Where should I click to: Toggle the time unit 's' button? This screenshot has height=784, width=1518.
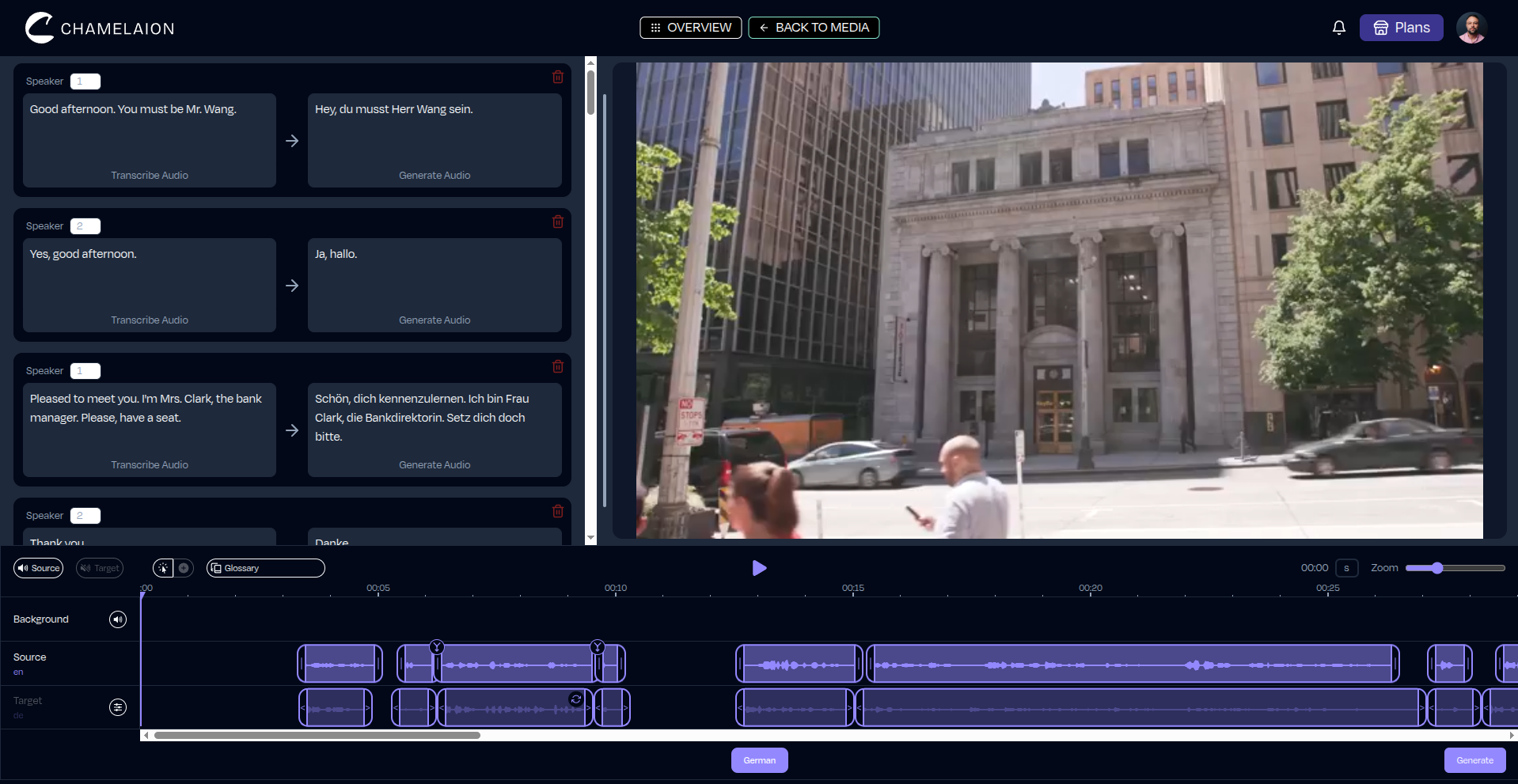coord(1346,568)
